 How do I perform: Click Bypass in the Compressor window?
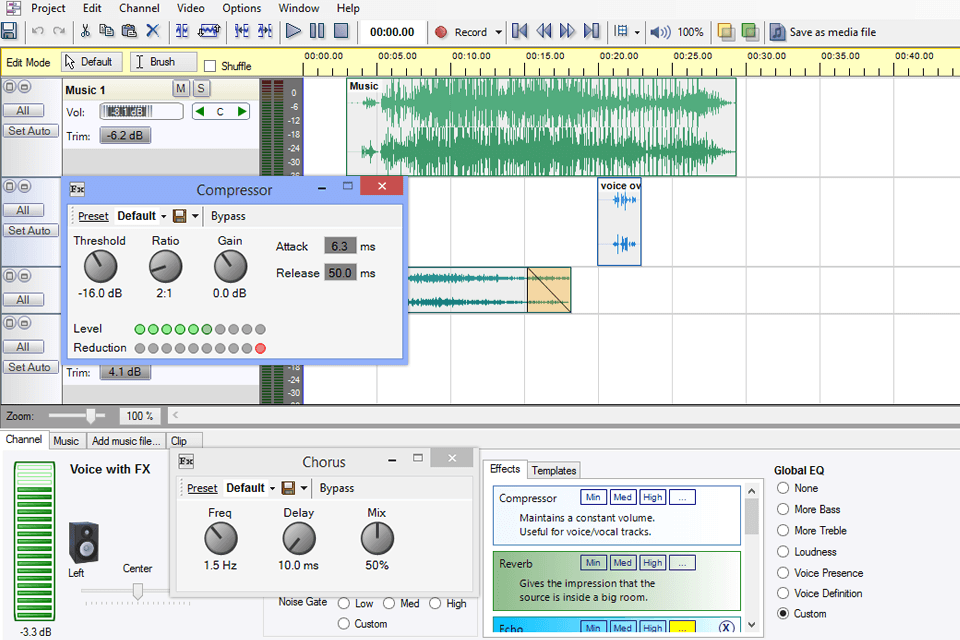(228, 216)
